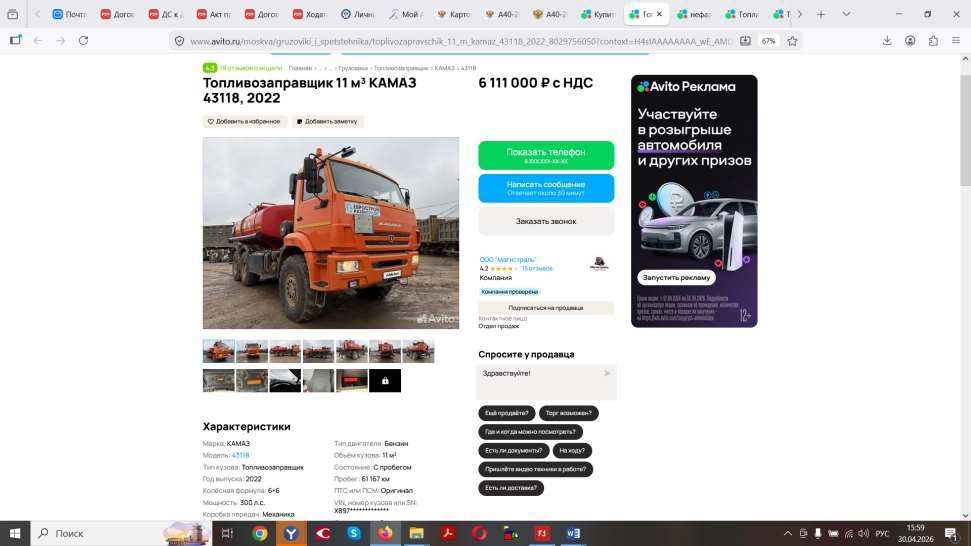Switch to the Ходат tab
971x546 pixels.
point(310,14)
